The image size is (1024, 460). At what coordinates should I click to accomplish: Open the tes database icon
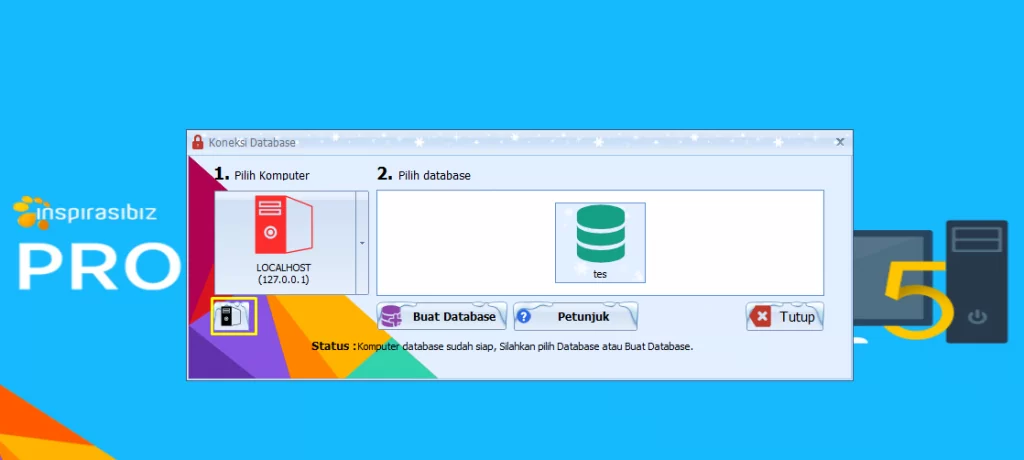600,241
